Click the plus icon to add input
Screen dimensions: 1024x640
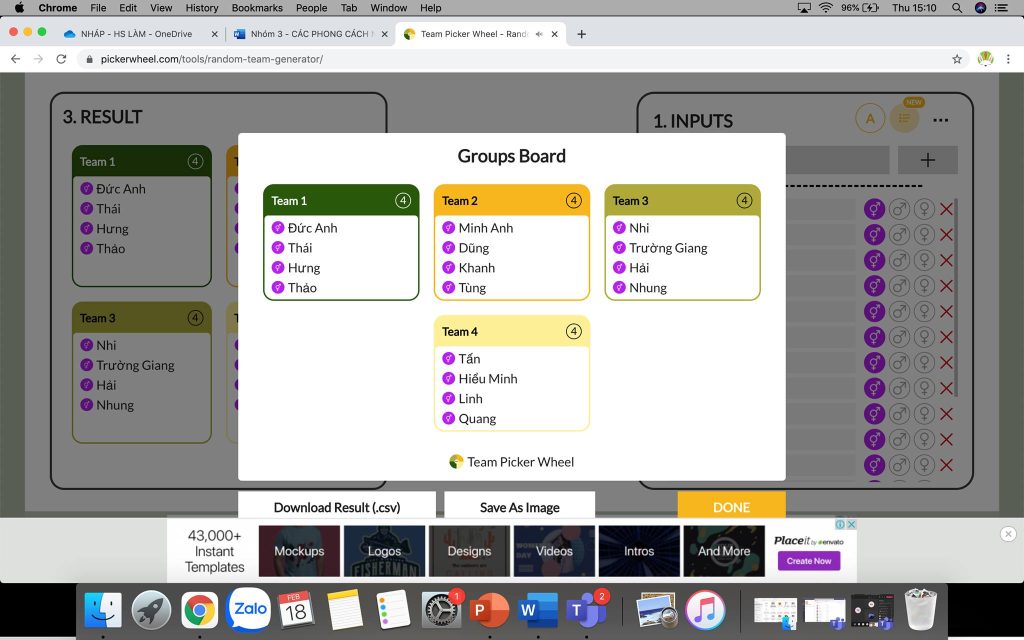coord(927,160)
